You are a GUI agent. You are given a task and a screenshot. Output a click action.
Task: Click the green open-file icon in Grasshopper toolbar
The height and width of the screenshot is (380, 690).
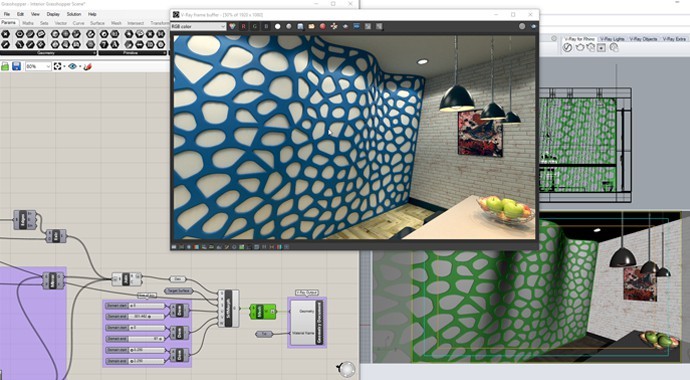click(x=5, y=66)
